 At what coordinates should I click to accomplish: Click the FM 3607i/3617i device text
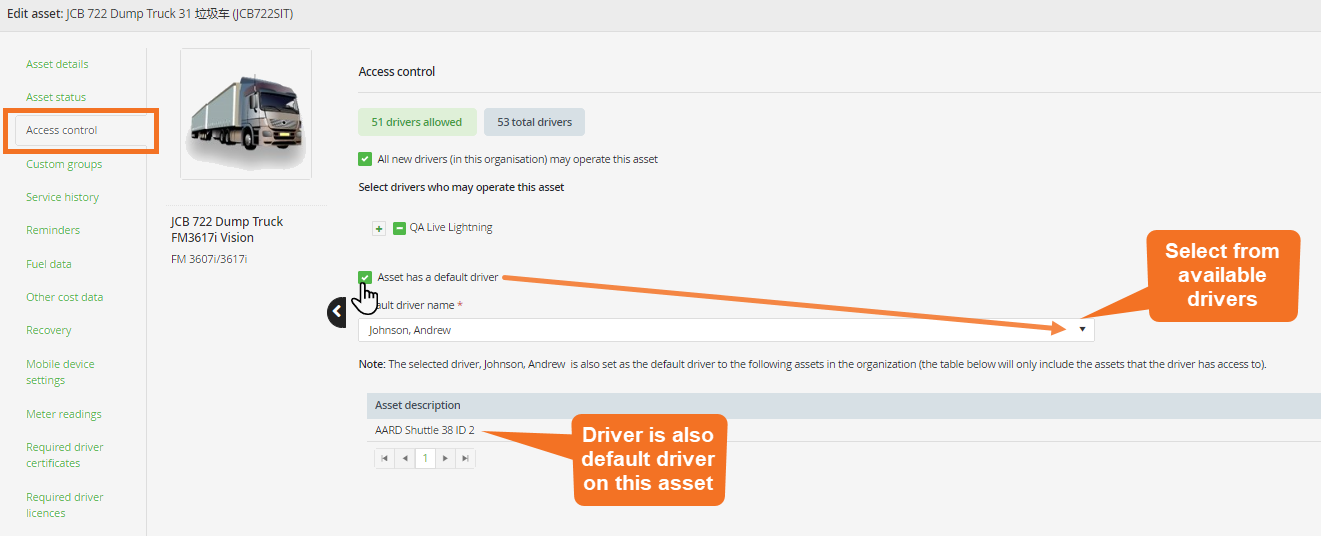[209, 259]
